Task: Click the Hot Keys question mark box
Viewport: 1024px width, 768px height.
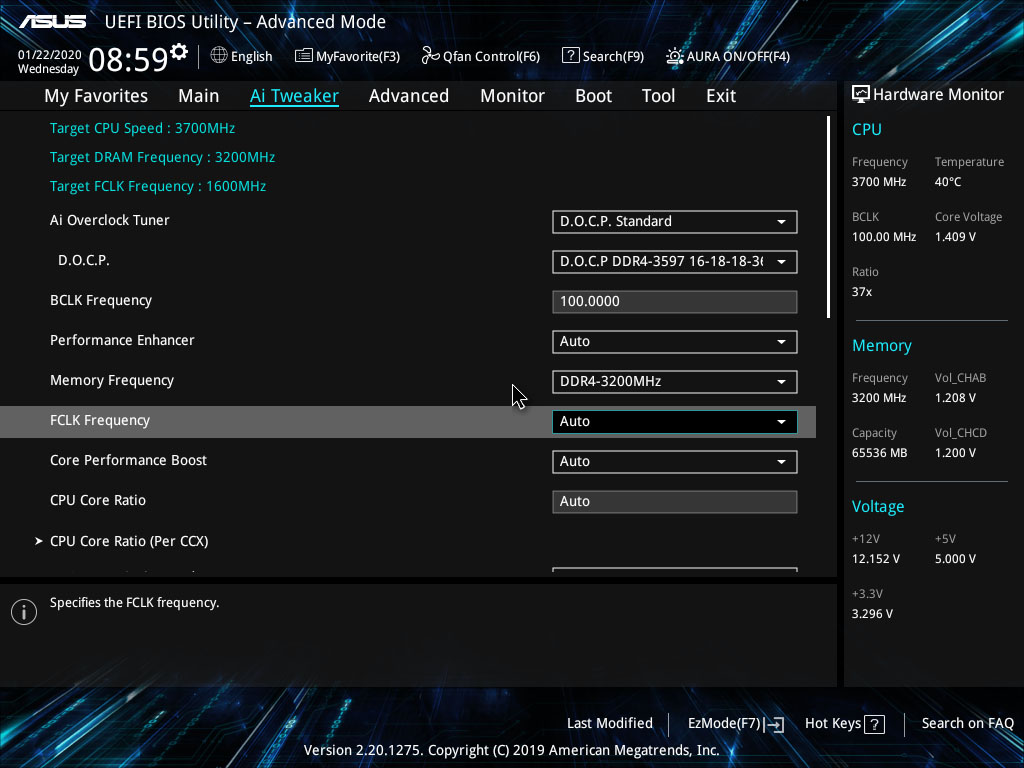Action: pos(874,724)
